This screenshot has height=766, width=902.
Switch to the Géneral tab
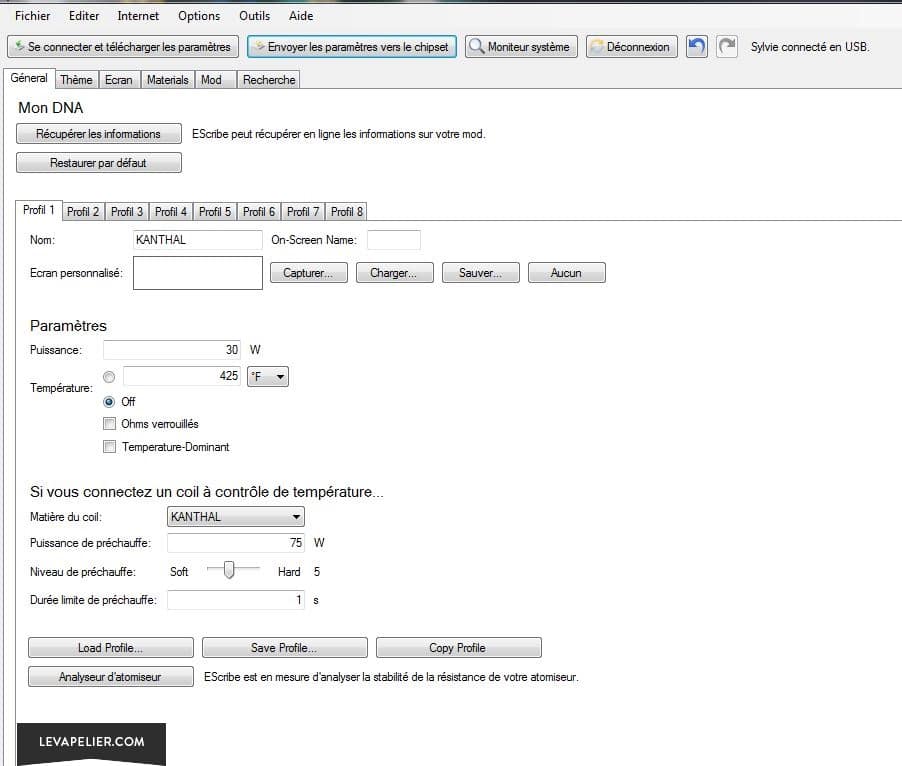[x=29, y=78]
